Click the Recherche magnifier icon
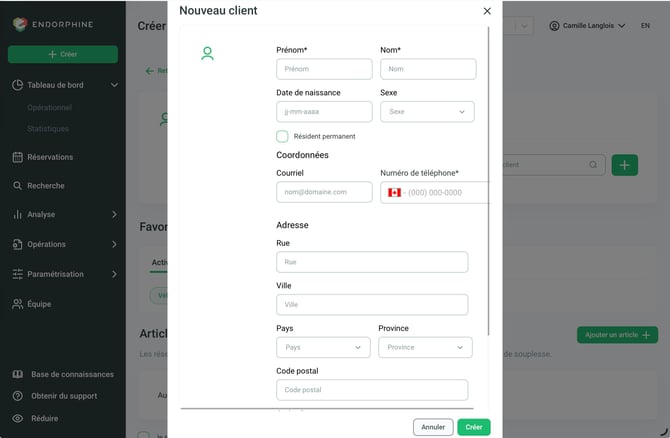The height and width of the screenshot is (438, 670). pyautogui.click(x=18, y=186)
